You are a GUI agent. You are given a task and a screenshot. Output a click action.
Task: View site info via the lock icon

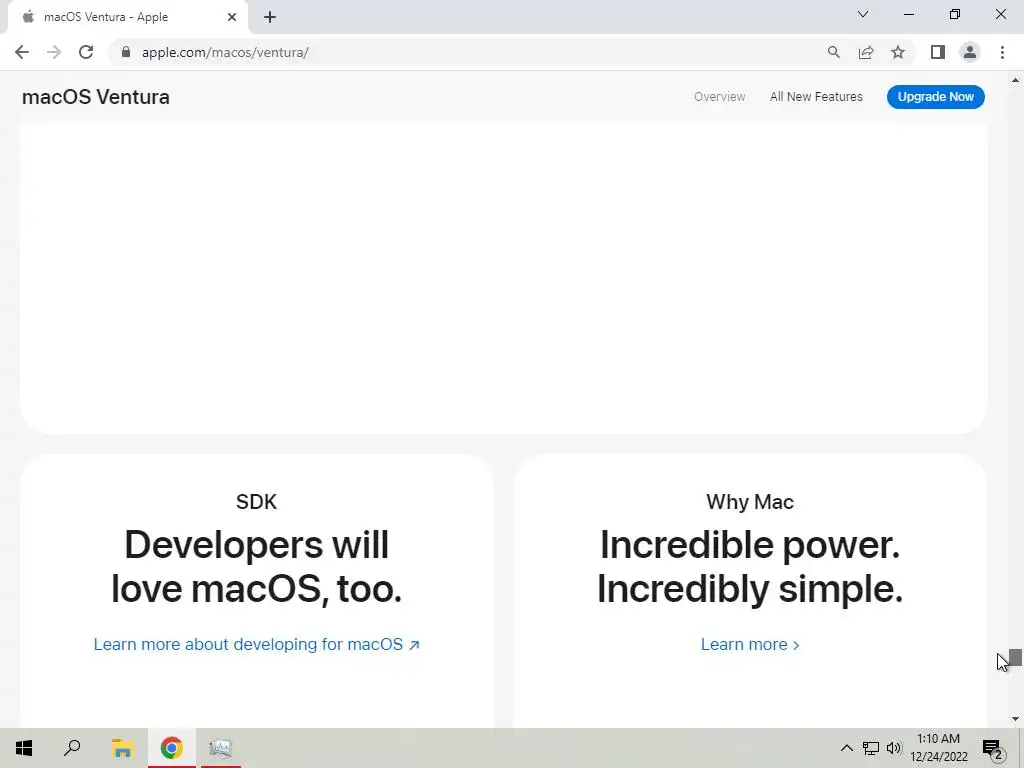point(126,52)
